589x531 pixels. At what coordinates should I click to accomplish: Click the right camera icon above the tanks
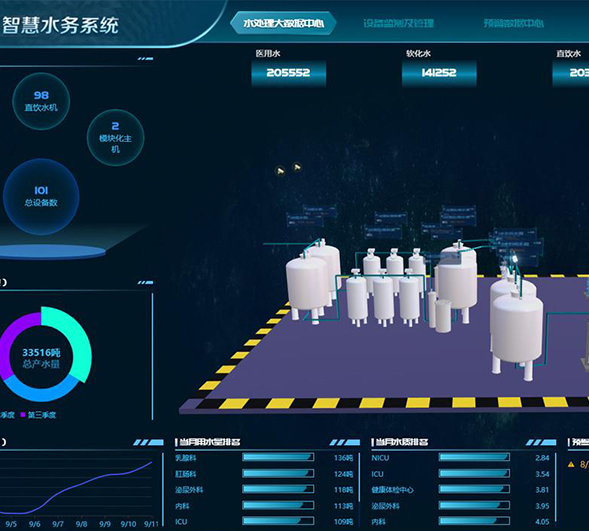click(297, 167)
